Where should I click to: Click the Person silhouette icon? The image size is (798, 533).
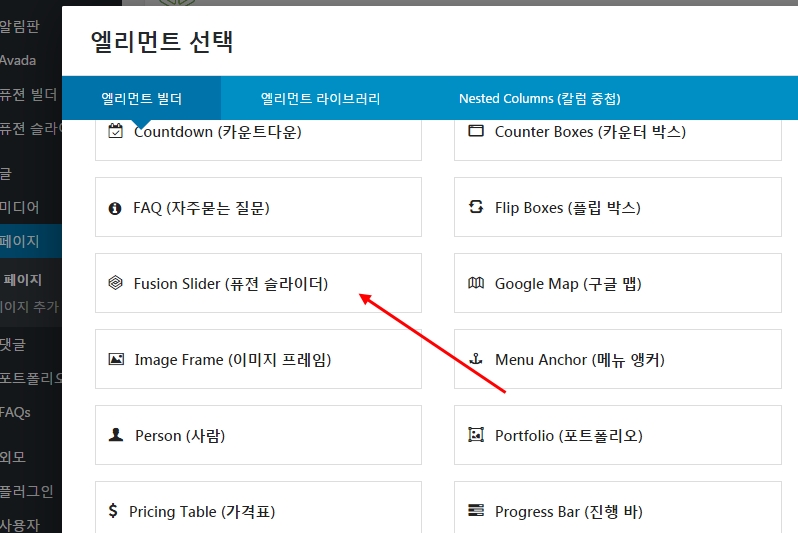pos(116,434)
